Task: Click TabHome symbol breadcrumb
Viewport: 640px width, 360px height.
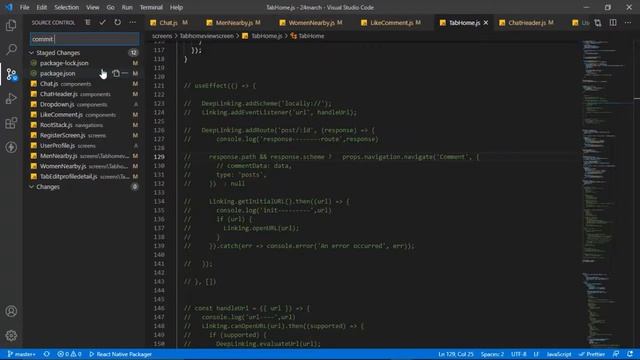Action: pos(307,36)
